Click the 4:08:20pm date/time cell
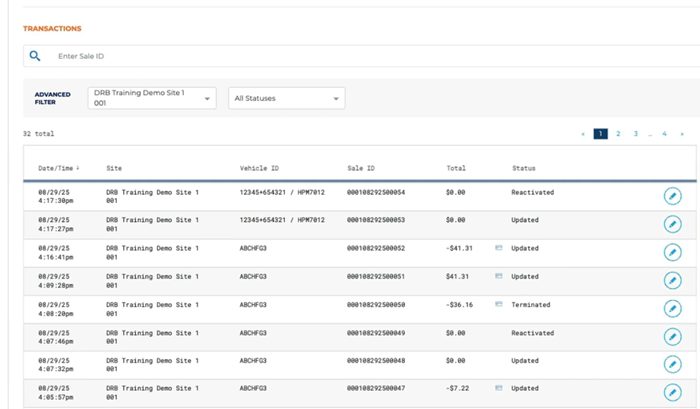700x409 pixels. pyautogui.click(x=56, y=309)
